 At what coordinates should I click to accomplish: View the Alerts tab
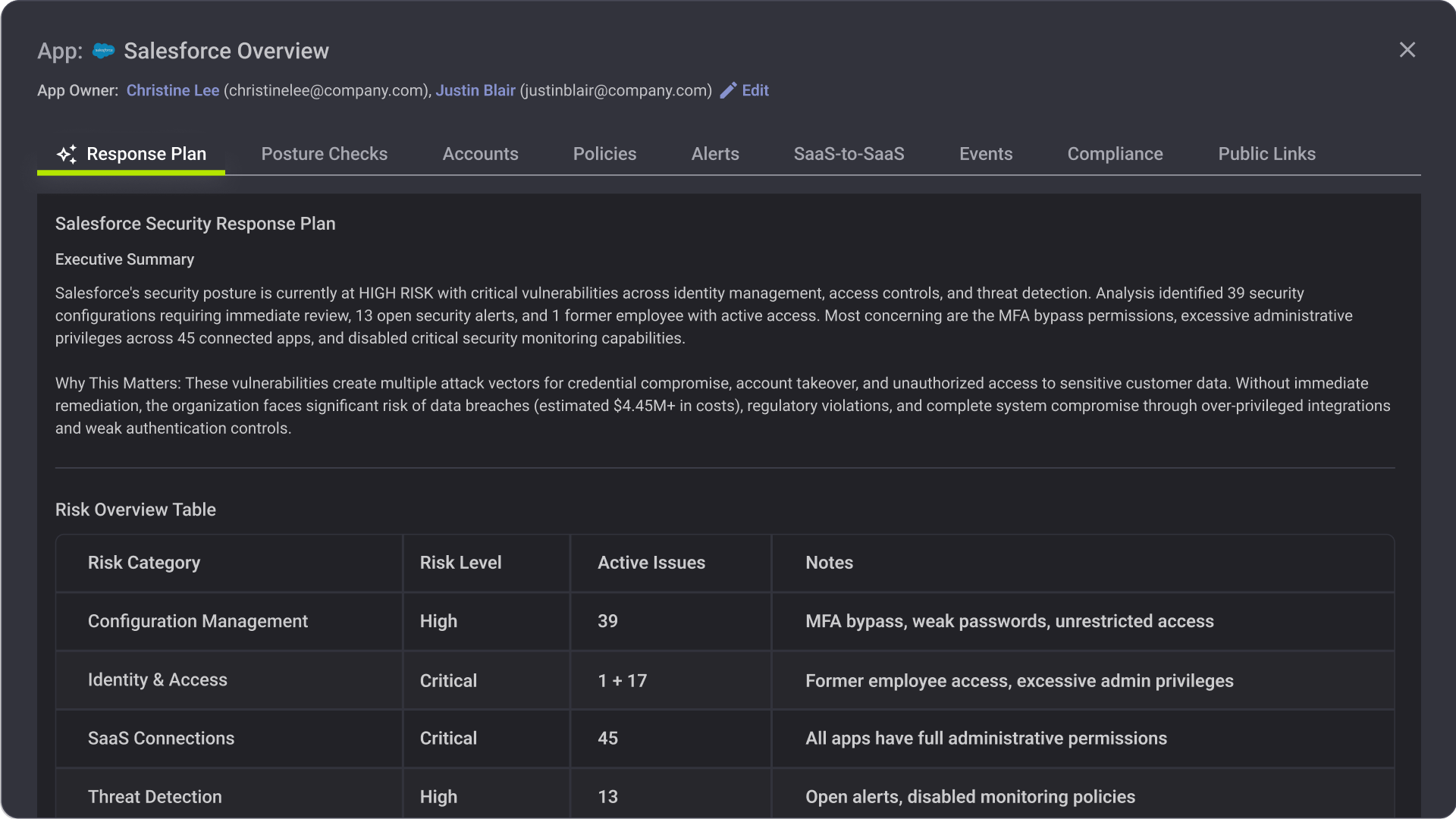pyautogui.click(x=715, y=154)
